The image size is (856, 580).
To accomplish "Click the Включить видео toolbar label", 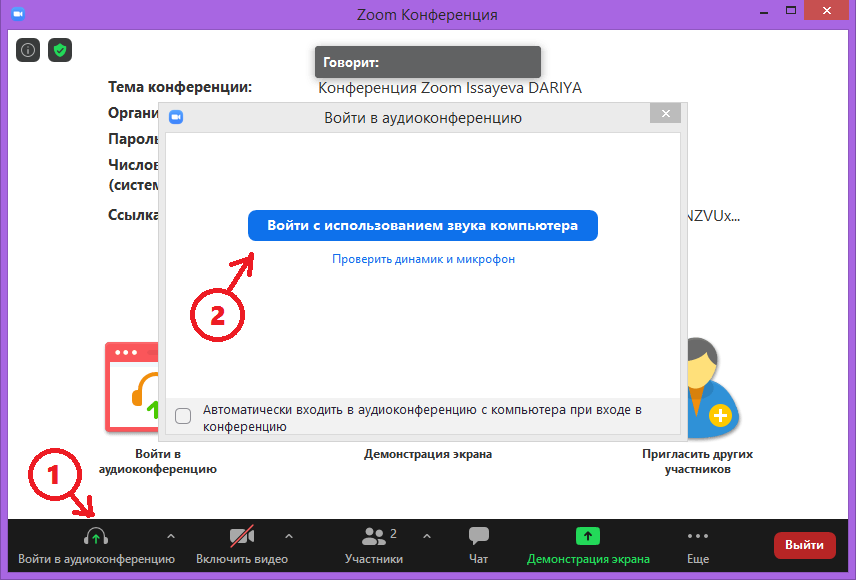I will pyautogui.click(x=242, y=559).
